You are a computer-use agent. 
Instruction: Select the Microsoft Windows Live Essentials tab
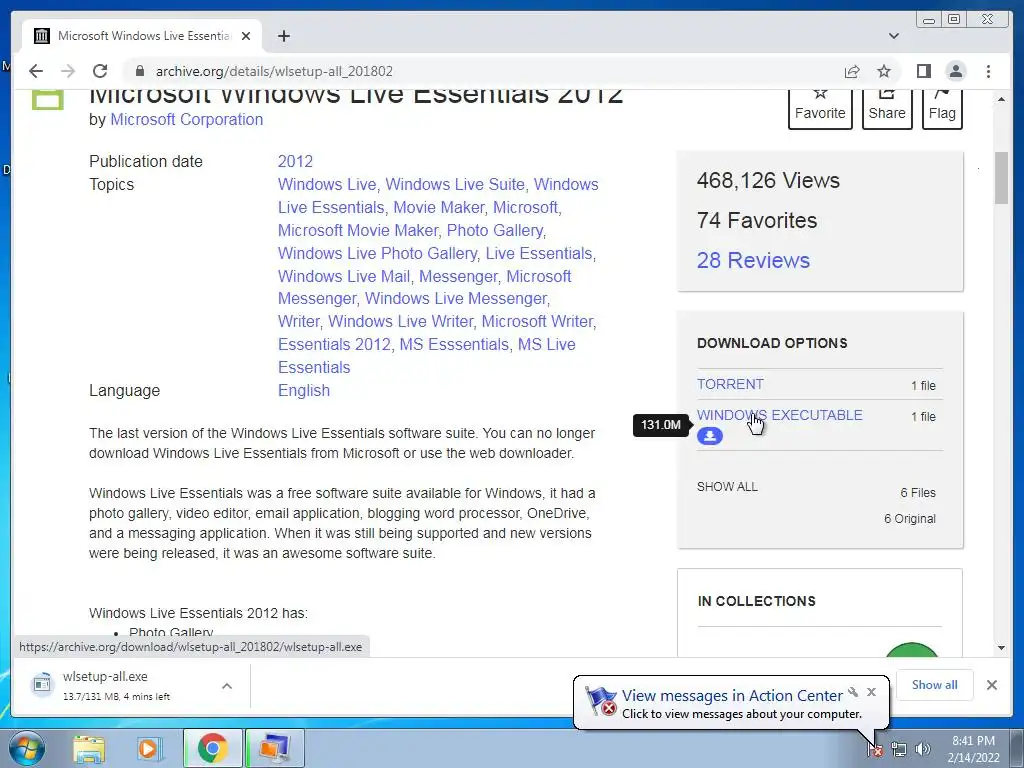(x=142, y=36)
